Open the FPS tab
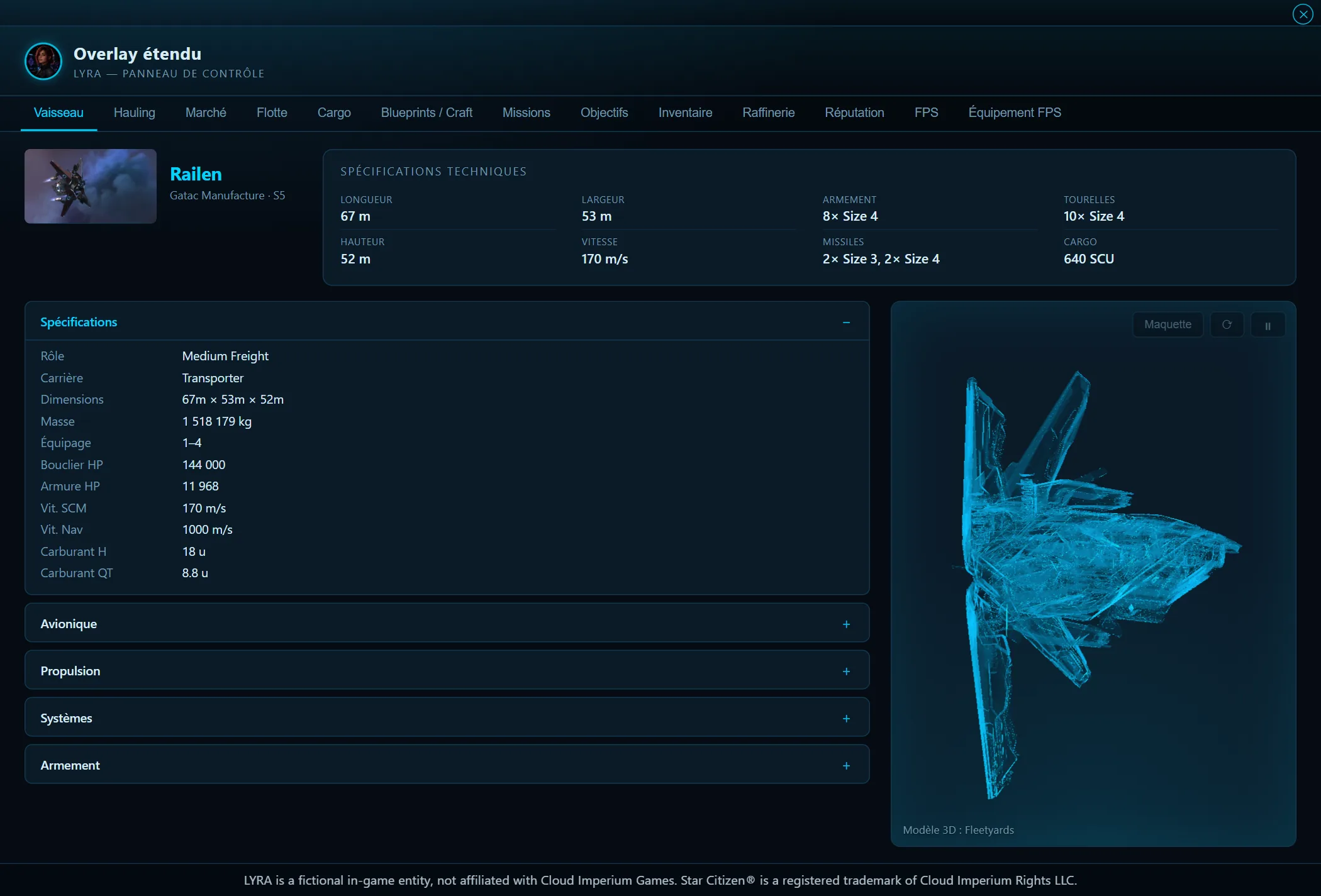Screen dimensions: 1321x896 coord(926,113)
